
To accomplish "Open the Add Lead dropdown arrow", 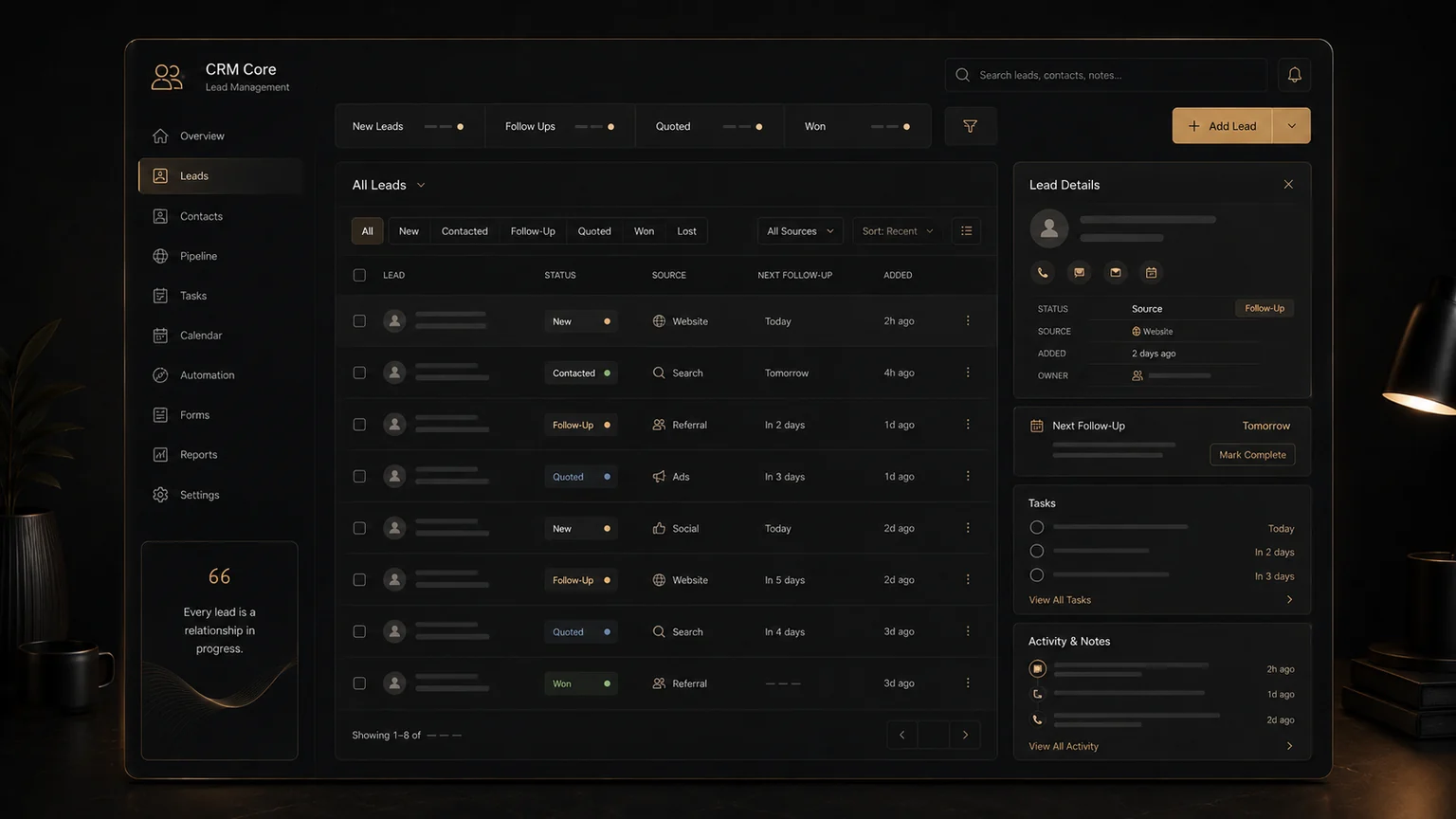I will pos(1291,126).
